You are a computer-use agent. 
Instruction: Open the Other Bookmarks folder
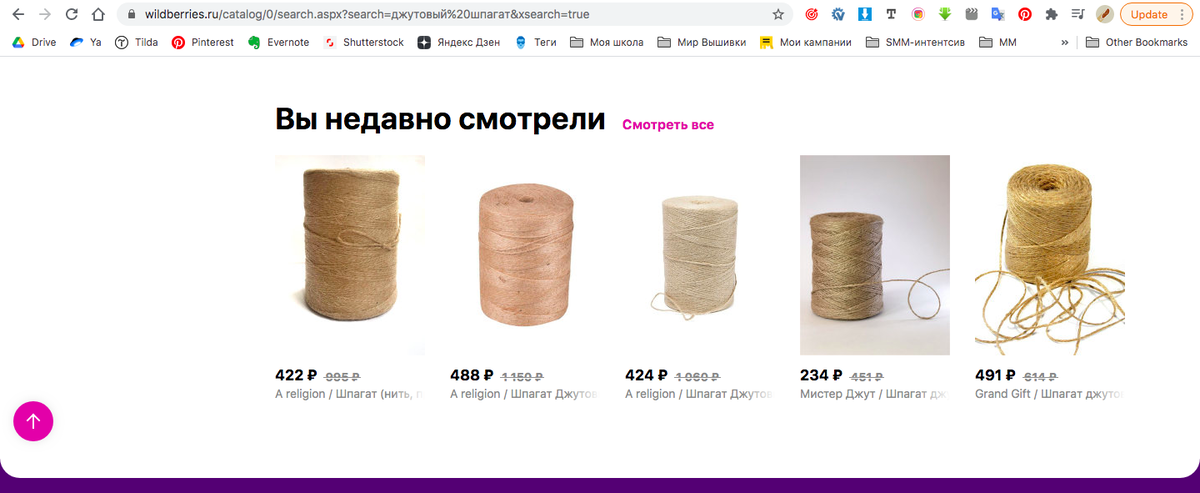pos(1137,43)
